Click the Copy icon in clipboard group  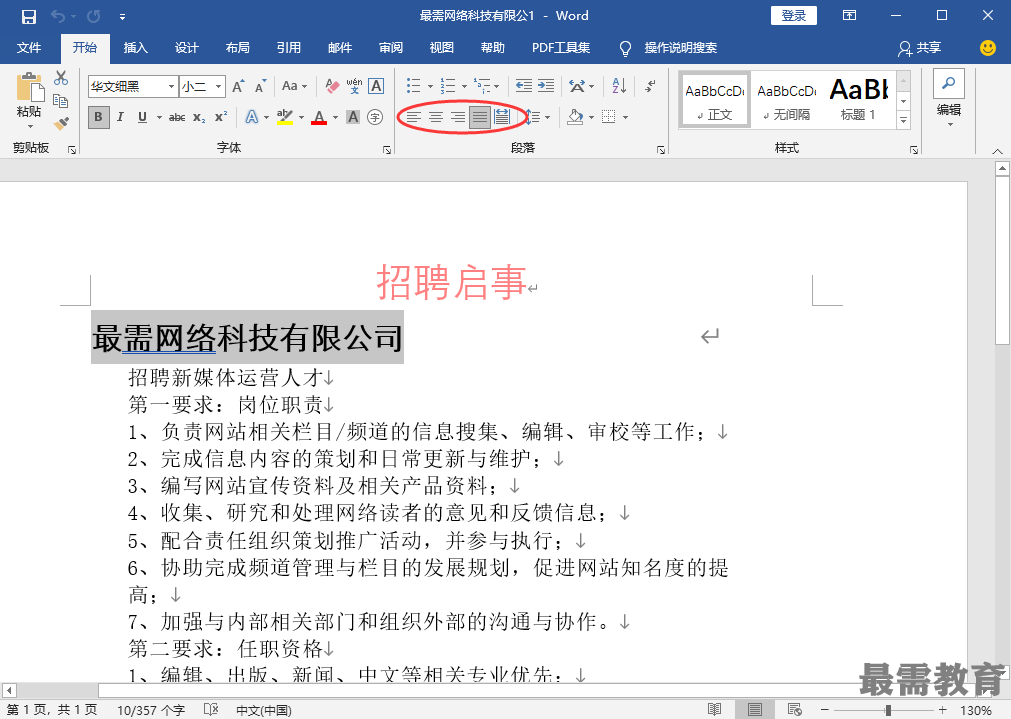click(61, 101)
